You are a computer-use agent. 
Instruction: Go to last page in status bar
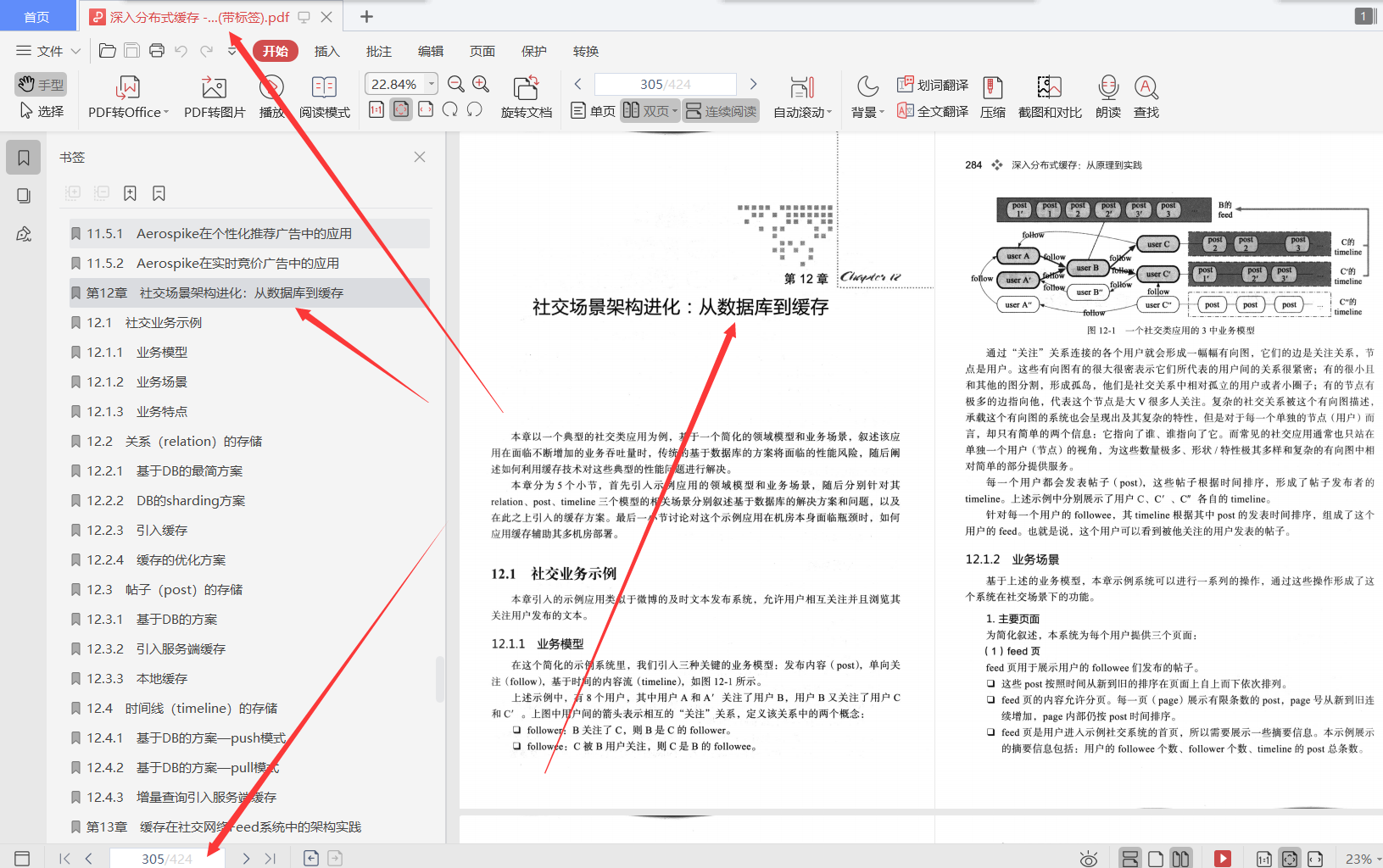click(270, 858)
